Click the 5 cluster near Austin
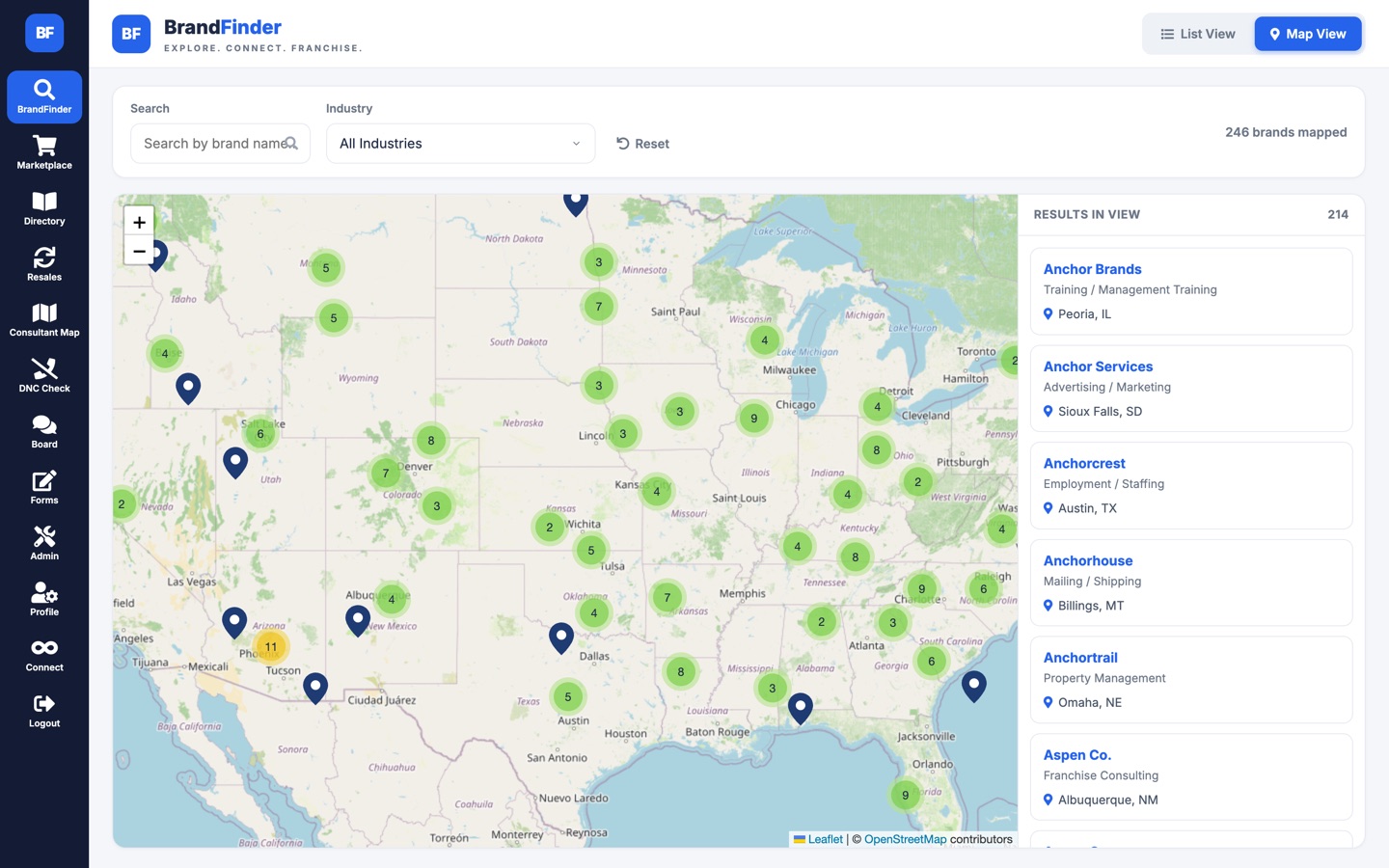 [568, 697]
